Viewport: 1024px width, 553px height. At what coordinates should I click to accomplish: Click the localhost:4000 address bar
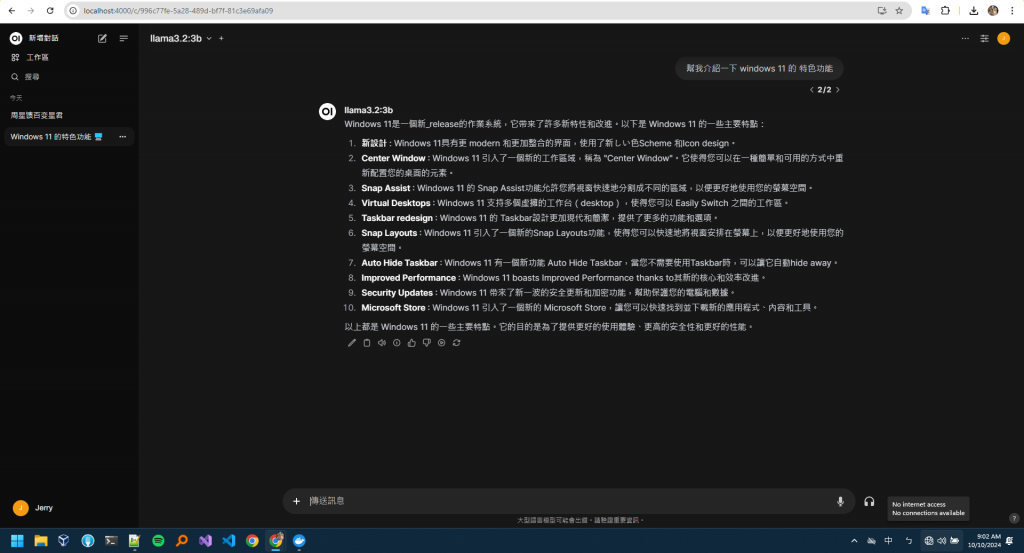470,10
